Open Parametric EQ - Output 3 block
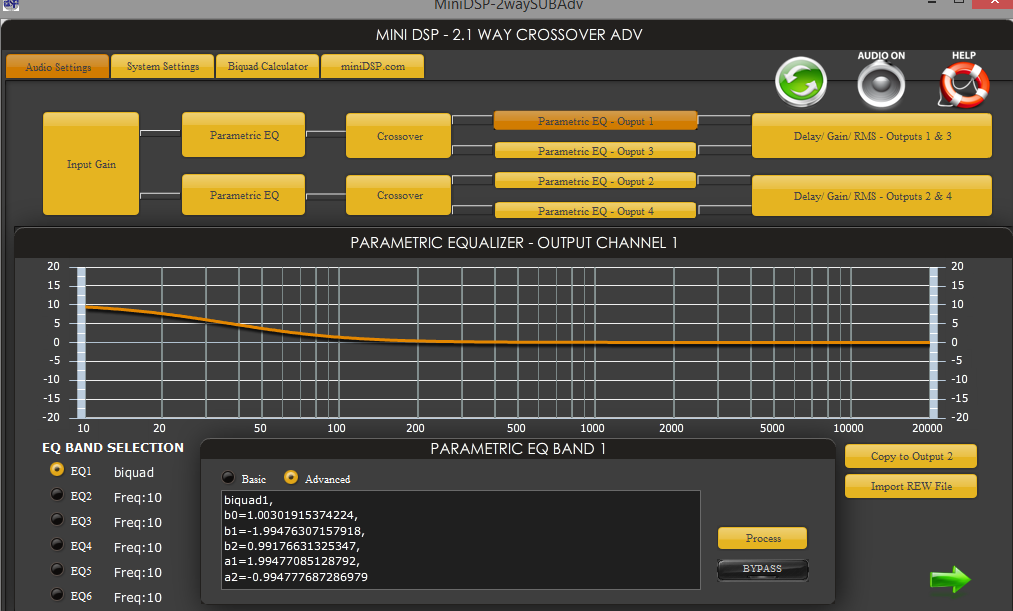 click(x=595, y=151)
